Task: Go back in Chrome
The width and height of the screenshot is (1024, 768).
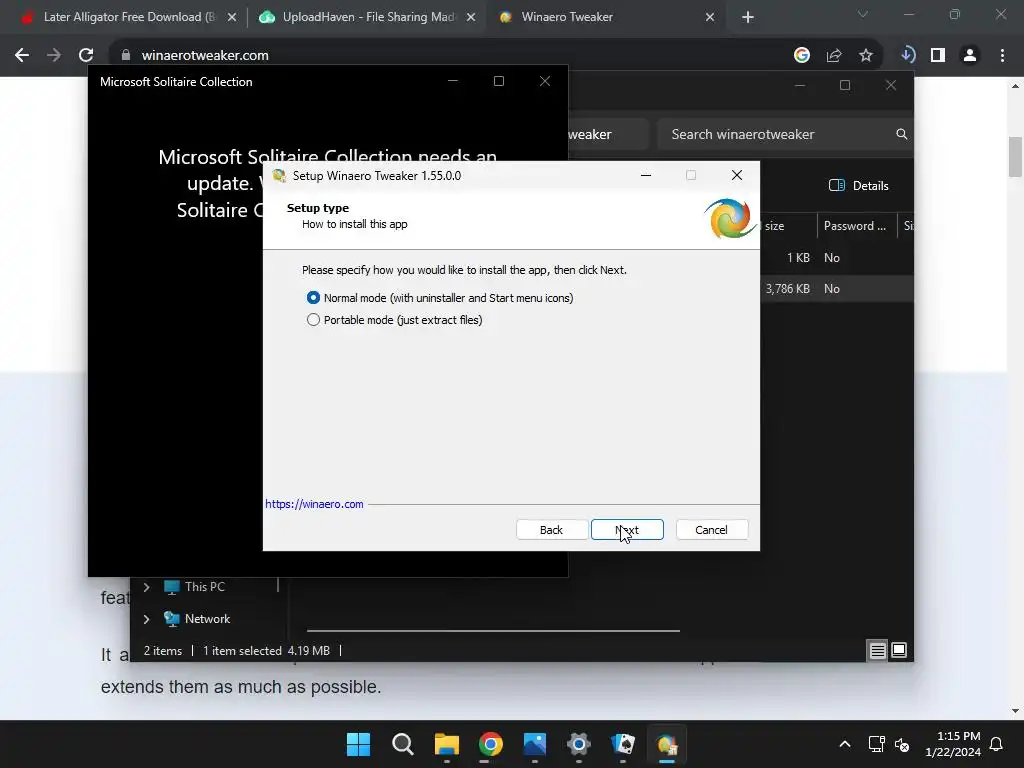Action: click(x=22, y=56)
